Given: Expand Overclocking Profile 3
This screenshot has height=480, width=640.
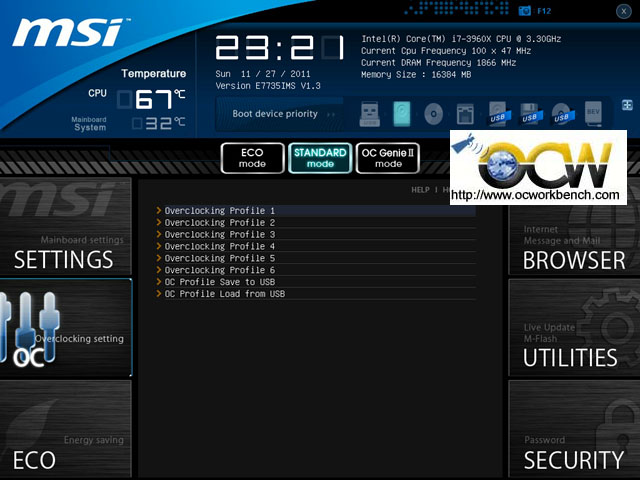Looking at the screenshot, I should coord(315,234).
